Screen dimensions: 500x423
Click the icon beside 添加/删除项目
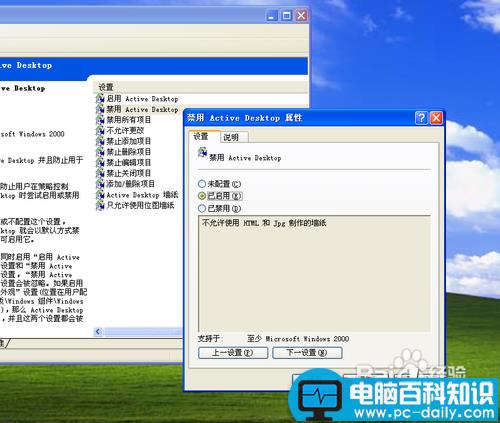pos(100,184)
